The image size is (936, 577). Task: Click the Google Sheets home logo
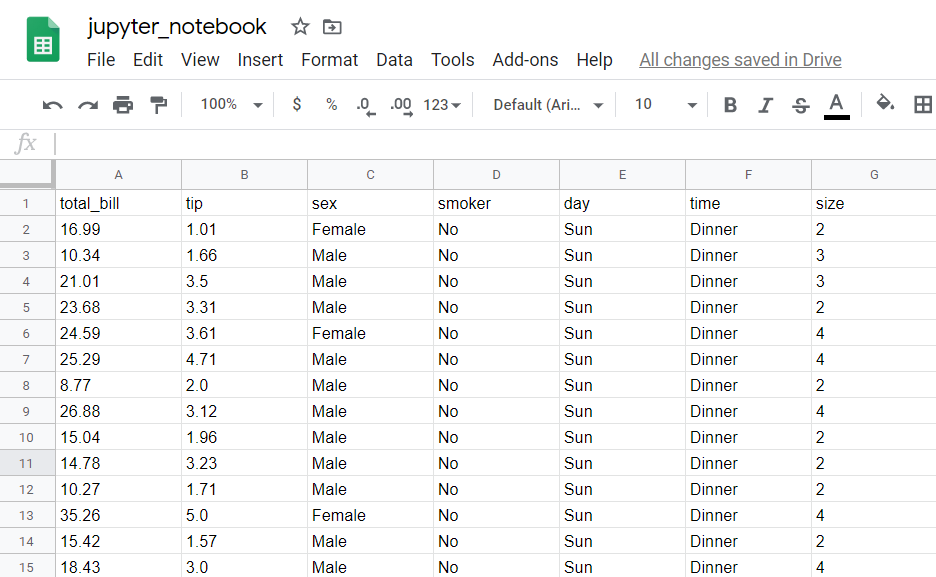(x=43, y=40)
